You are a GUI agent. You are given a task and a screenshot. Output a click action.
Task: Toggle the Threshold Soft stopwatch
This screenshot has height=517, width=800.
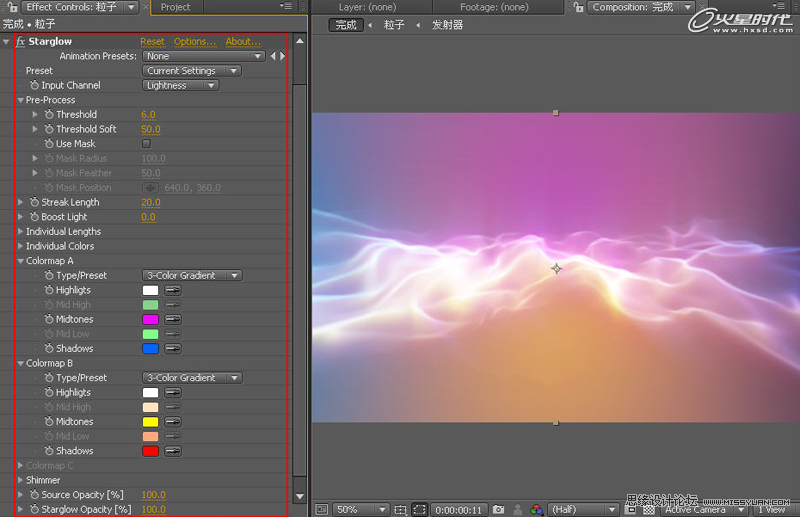(49, 129)
